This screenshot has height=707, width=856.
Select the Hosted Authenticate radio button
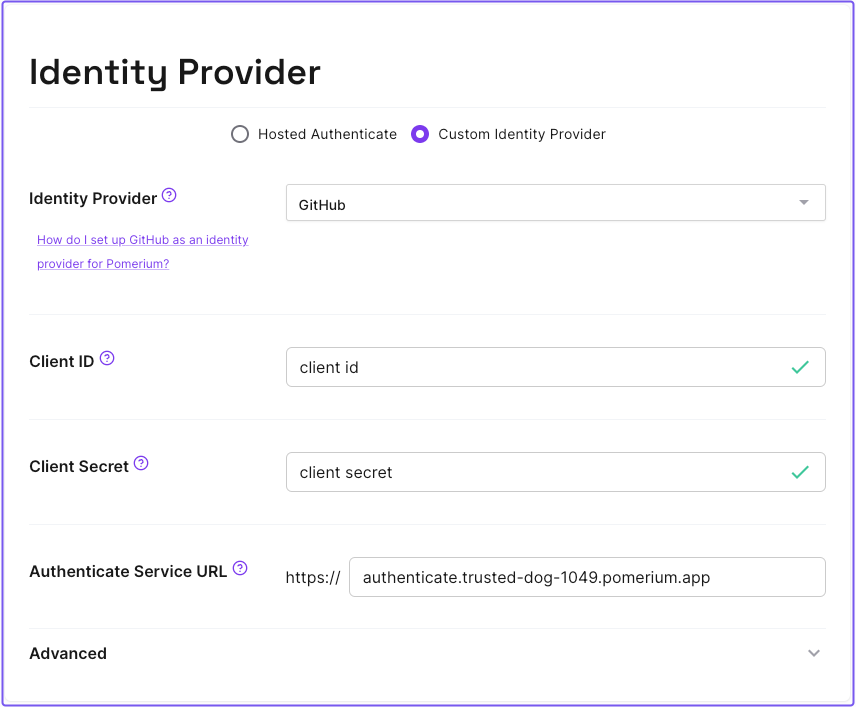[x=239, y=133]
